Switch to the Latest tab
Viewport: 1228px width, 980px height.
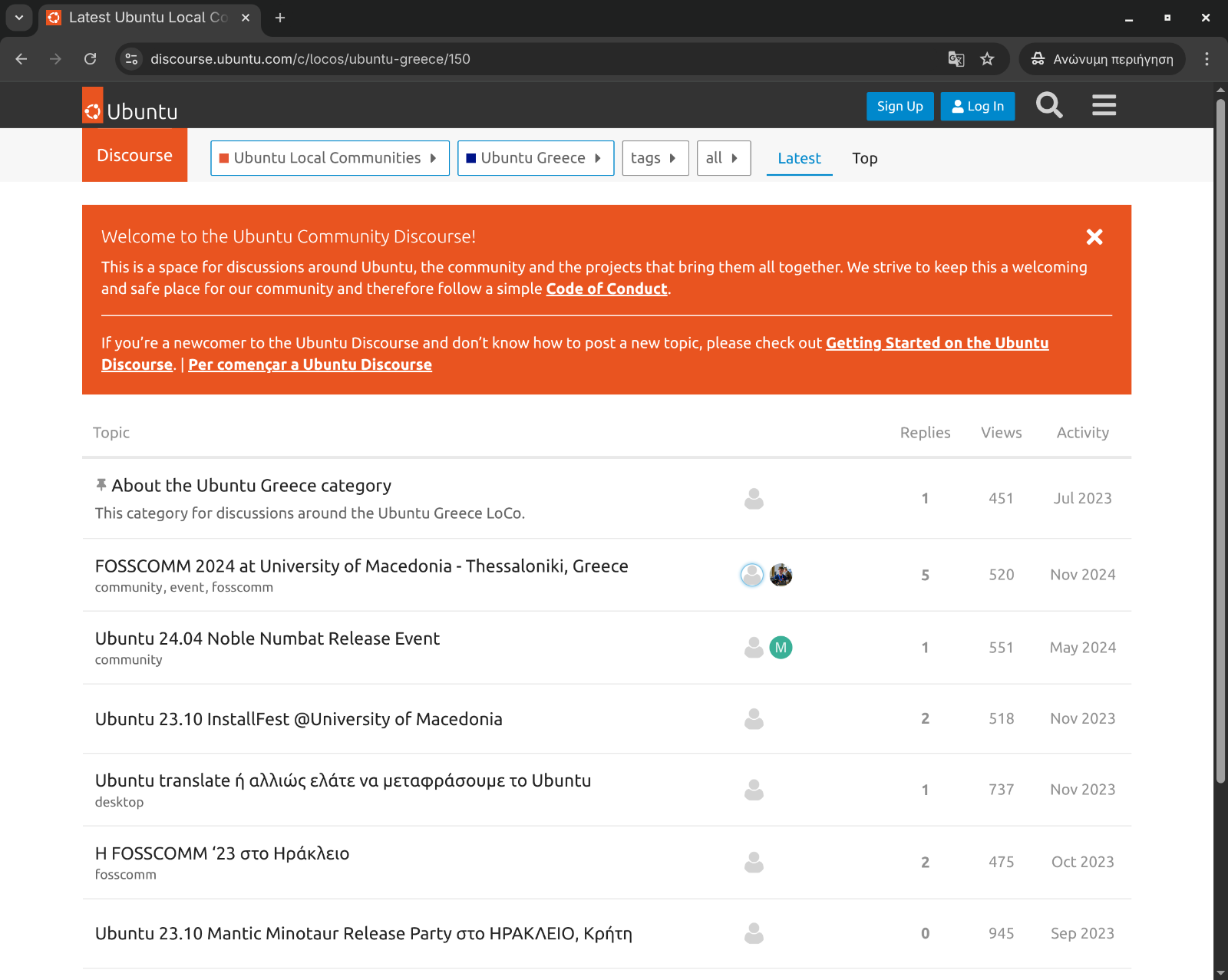(x=799, y=158)
